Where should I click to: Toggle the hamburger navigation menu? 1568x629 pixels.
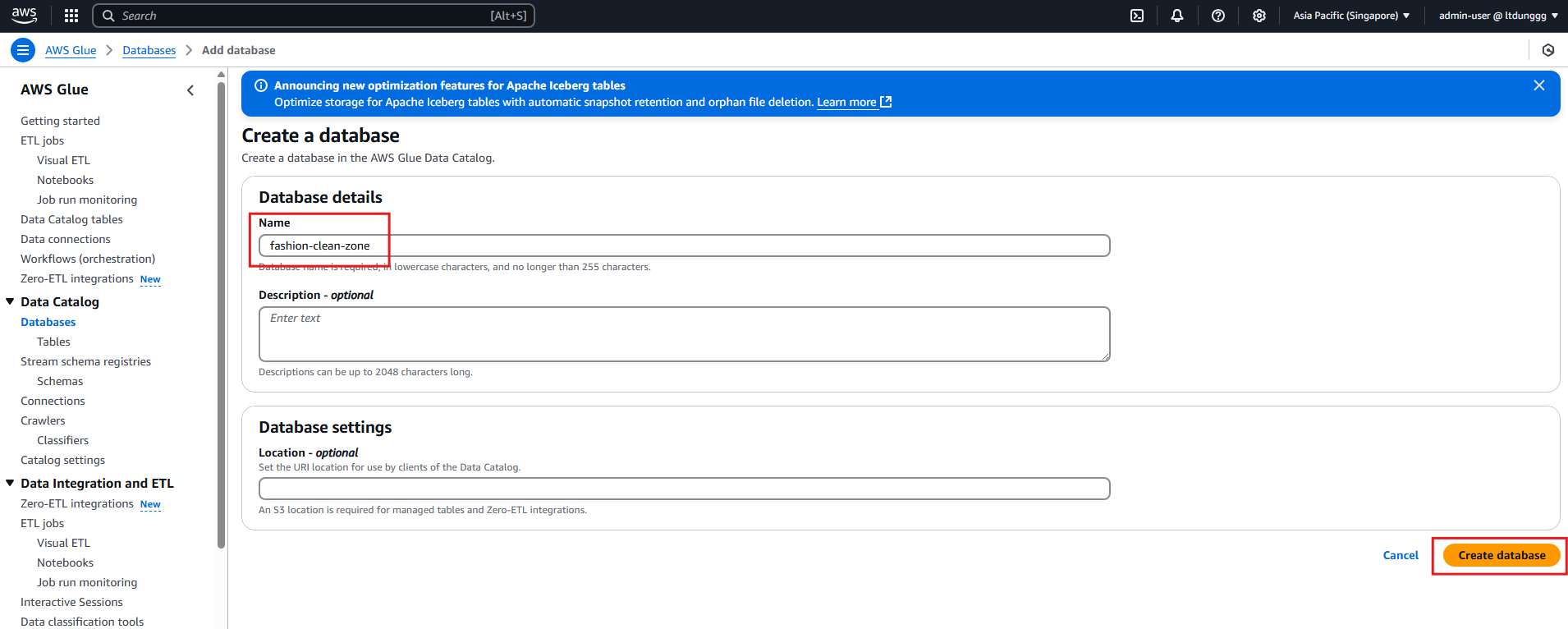click(23, 50)
